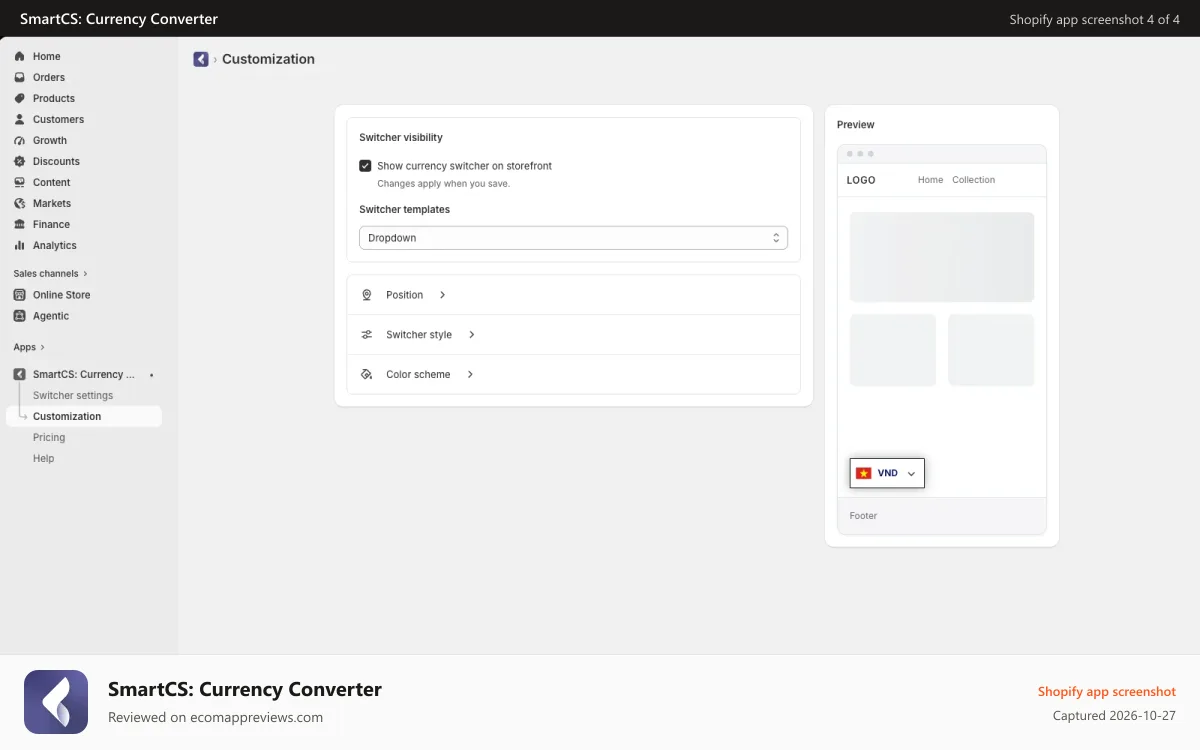Click the Finance bank icon
This screenshot has height=750, width=1200.
coord(19,224)
